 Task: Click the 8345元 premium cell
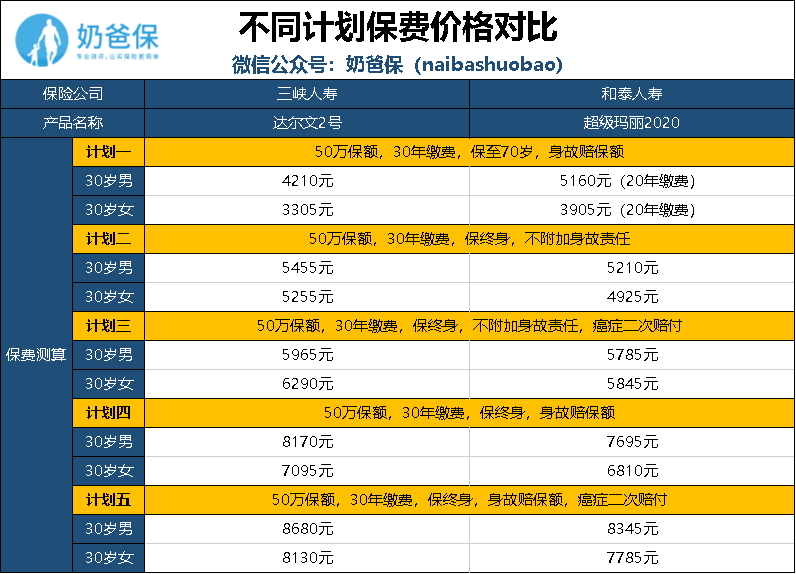click(632, 529)
